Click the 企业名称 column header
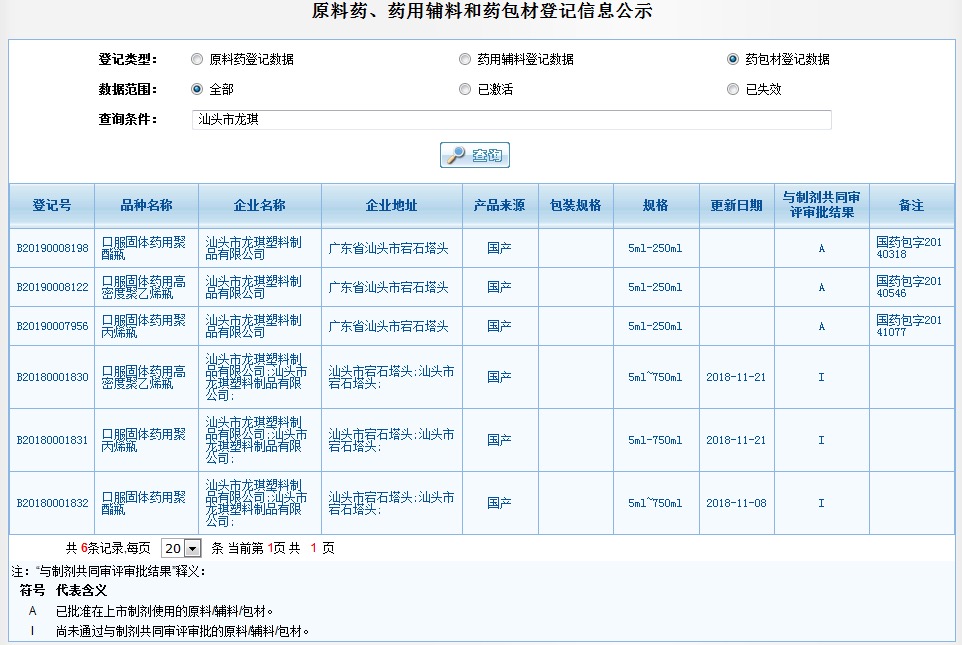 [260, 205]
